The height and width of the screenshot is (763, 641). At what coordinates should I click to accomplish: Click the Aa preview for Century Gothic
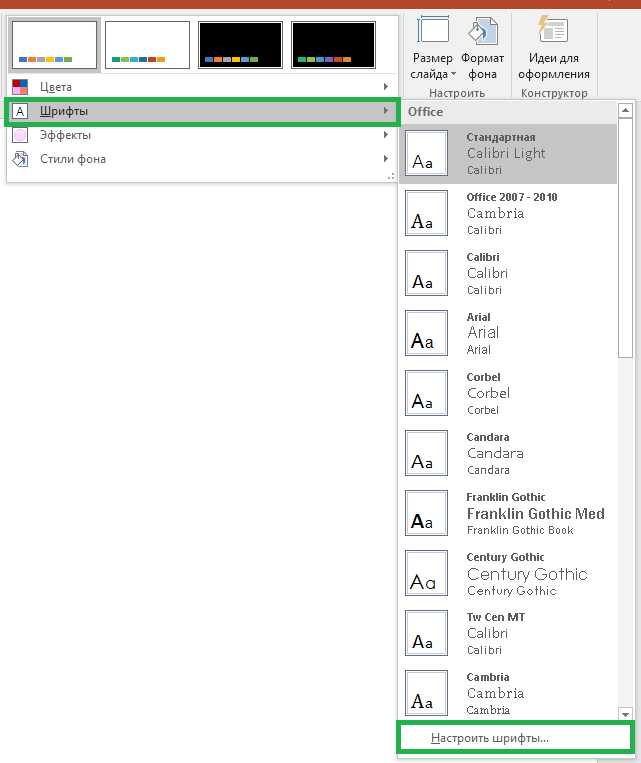coord(426,573)
